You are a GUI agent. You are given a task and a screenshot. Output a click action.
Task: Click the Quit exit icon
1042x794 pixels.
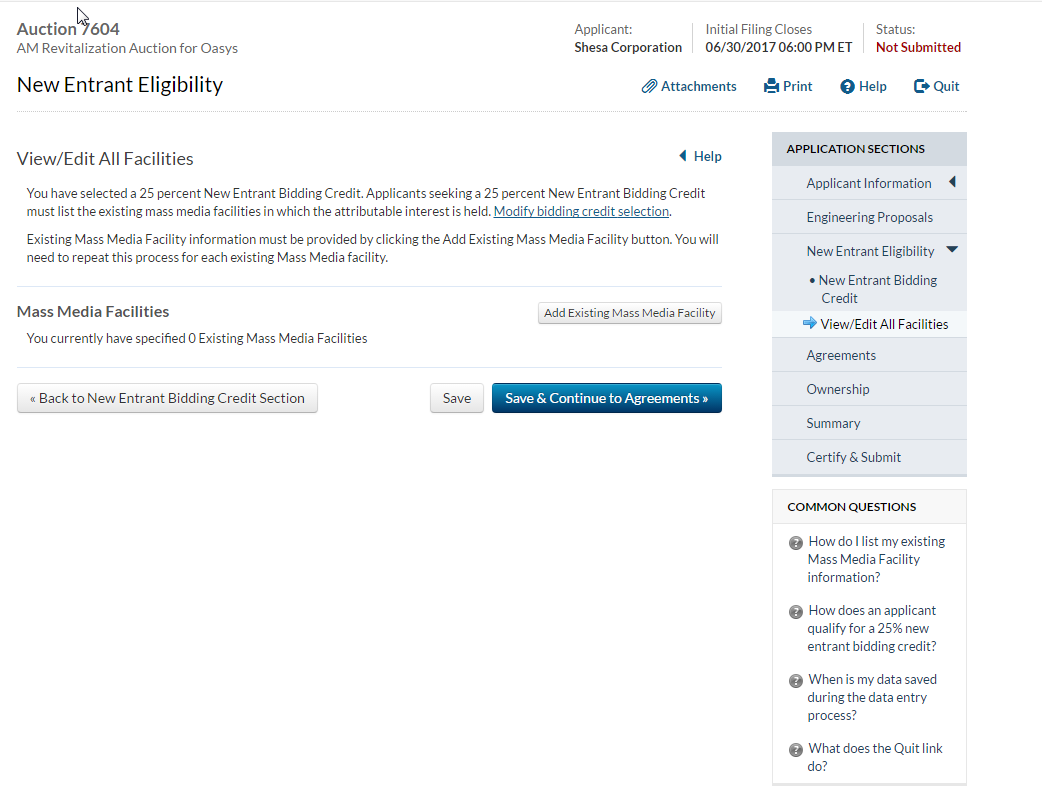click(x=921, y=87)
